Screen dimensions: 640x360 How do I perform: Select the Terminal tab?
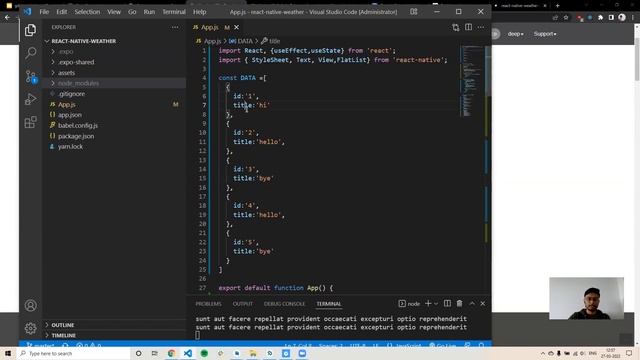[329, 304]
